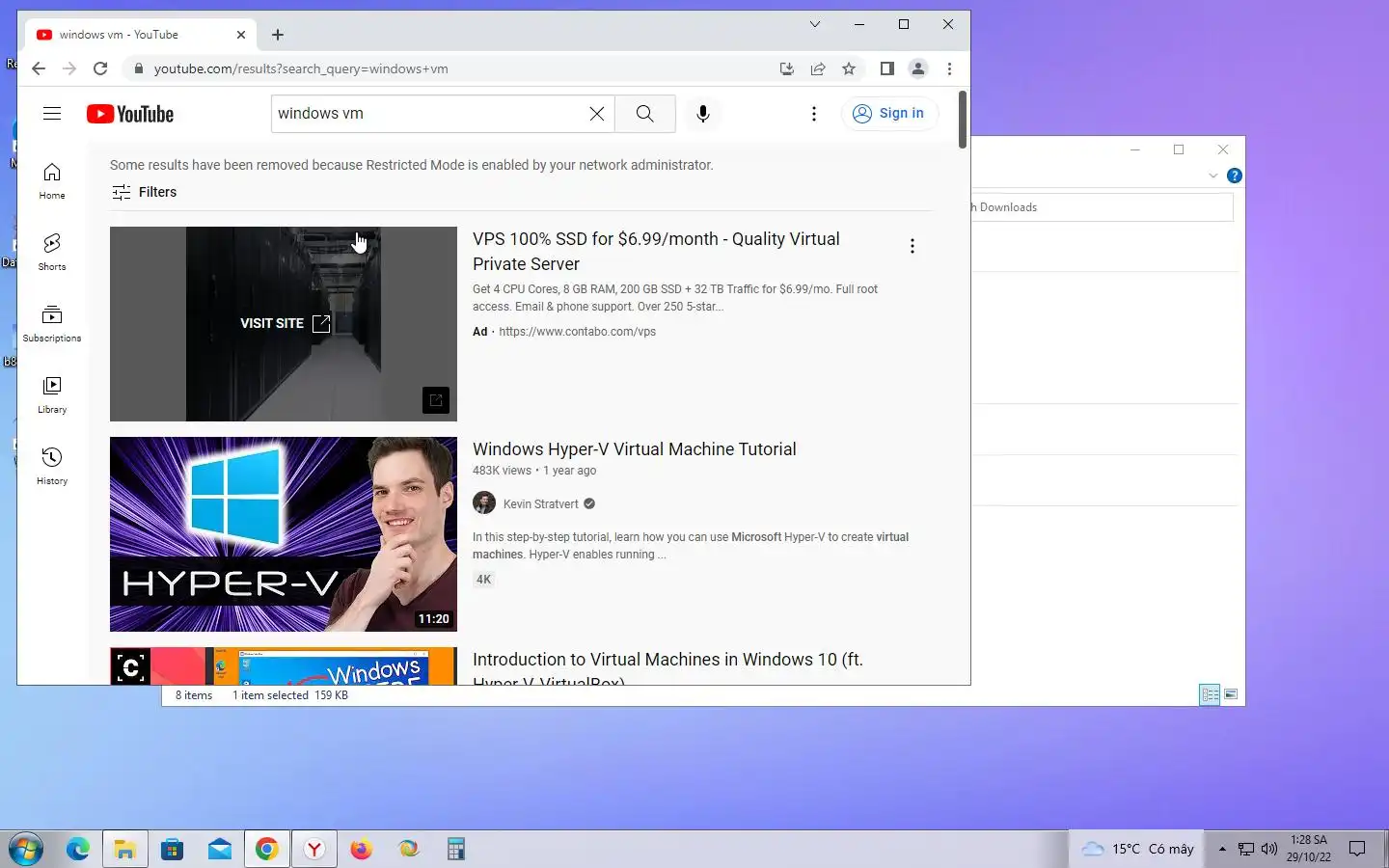1389x868 pixels.
Task: Open Home in YouTube sidebar
Action: click(x=52, y=181)
